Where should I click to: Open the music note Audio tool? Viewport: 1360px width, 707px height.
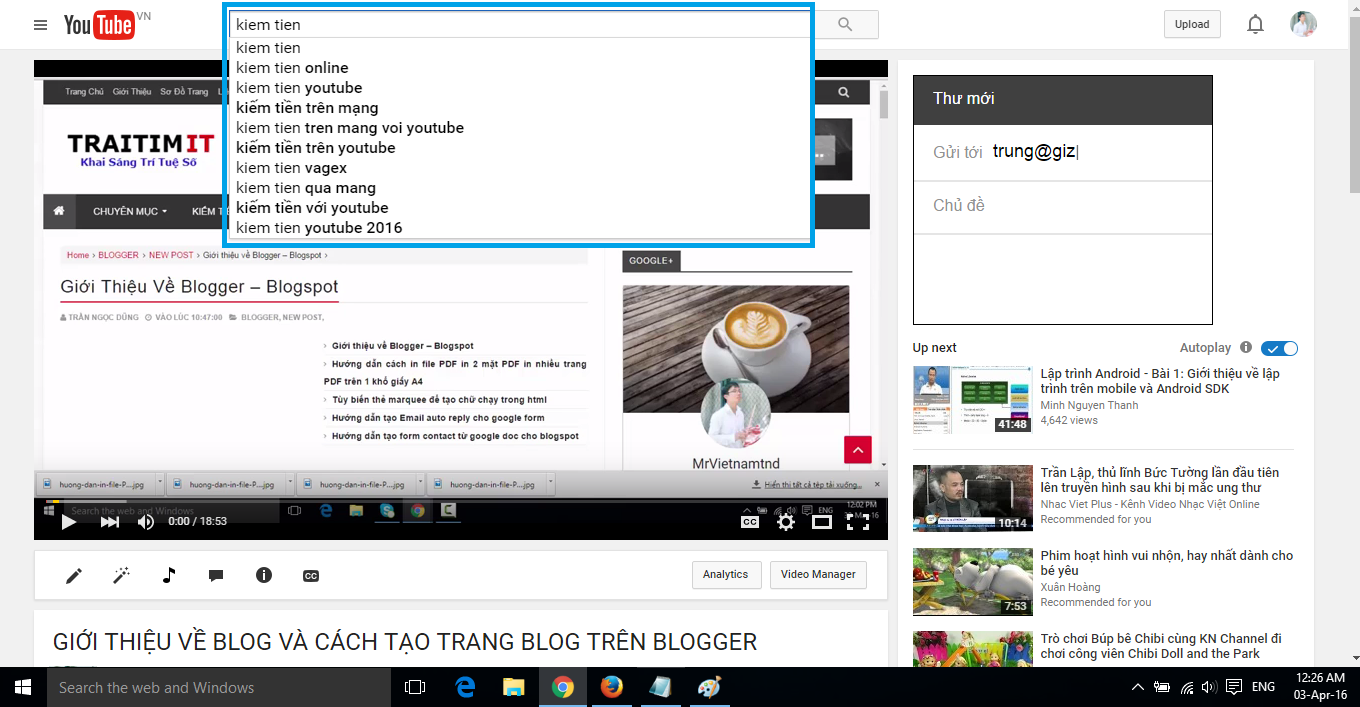[x=169, y=575]
